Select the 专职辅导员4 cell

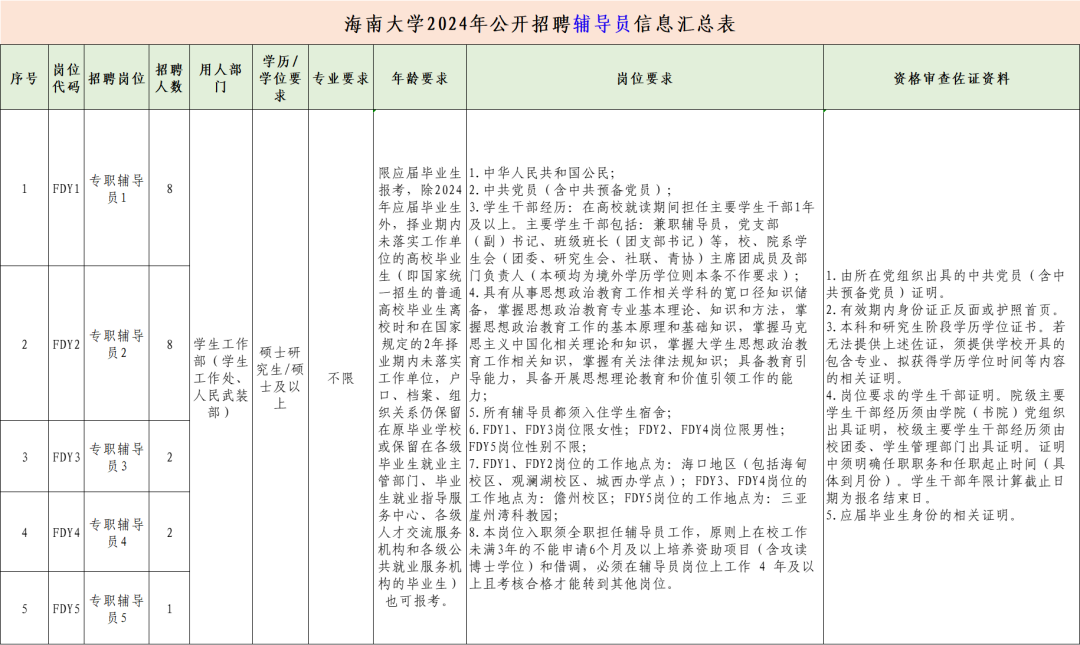tap(117, 532)
